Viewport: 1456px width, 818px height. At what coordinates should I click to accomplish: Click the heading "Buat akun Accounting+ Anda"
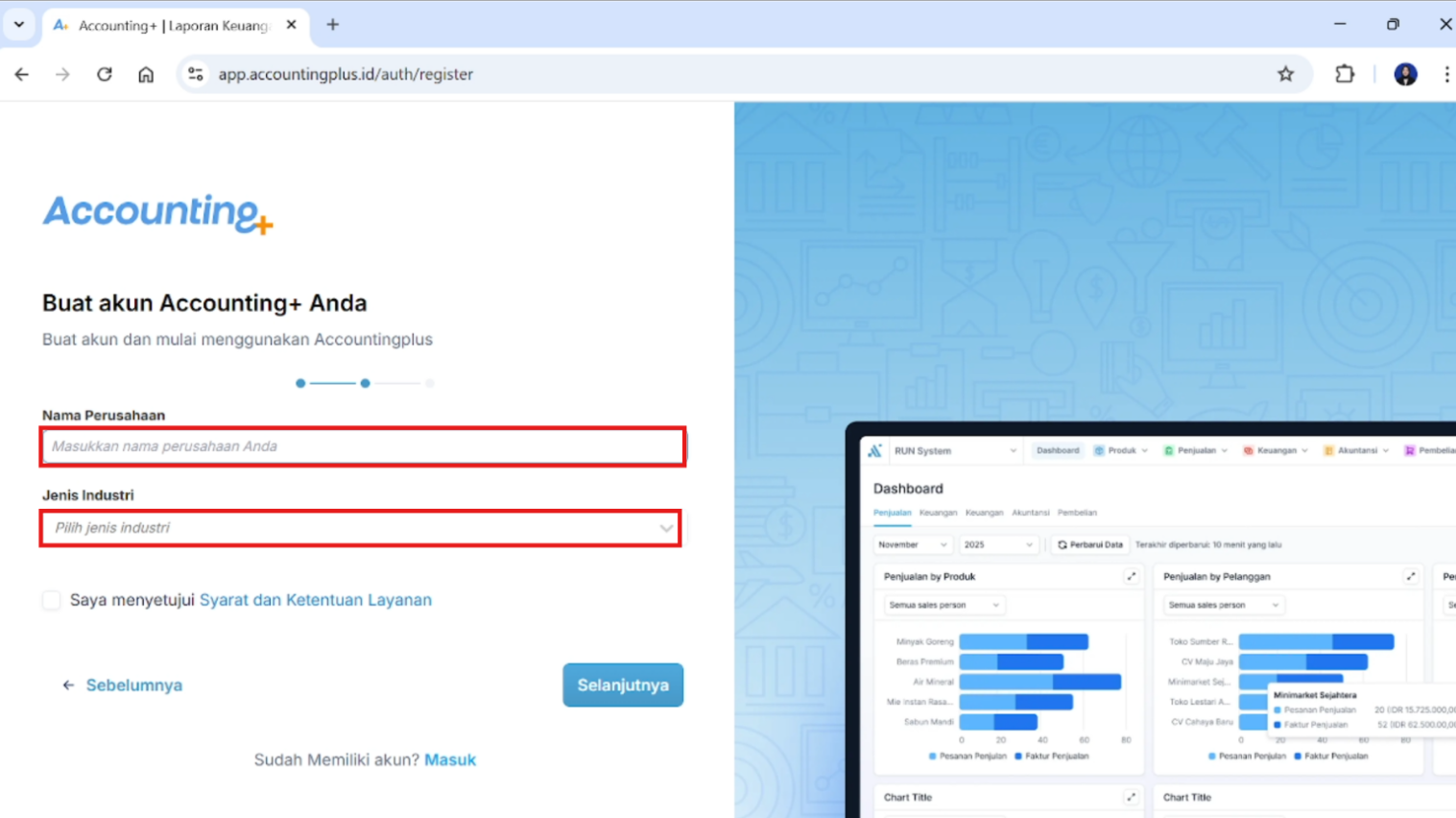[x=204, y=303]
